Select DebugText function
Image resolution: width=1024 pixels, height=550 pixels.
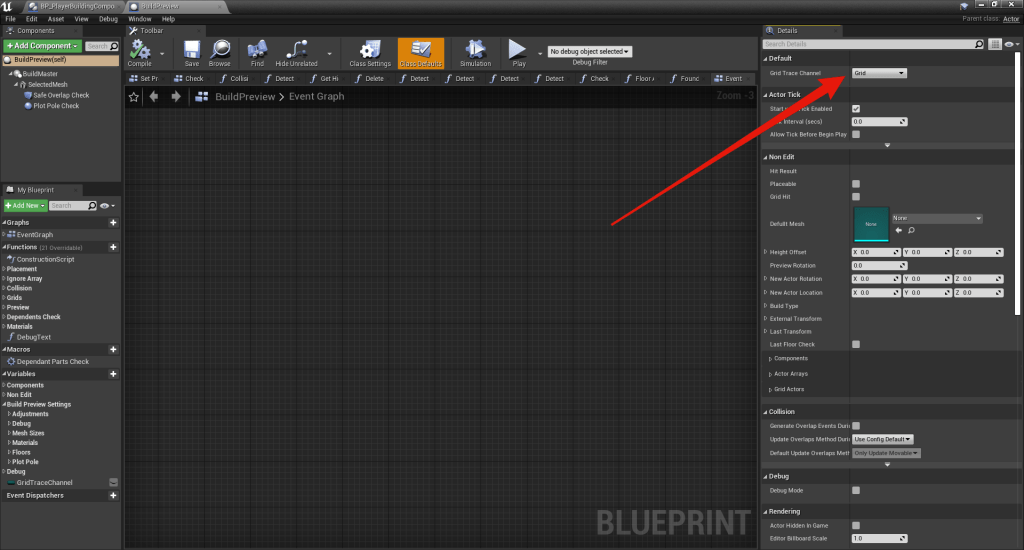33,337
